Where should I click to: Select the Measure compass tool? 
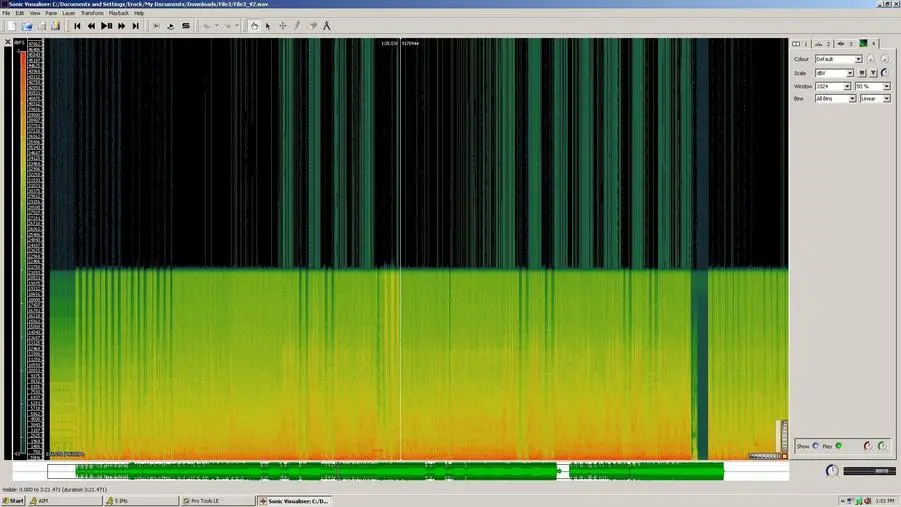[327, 26]
